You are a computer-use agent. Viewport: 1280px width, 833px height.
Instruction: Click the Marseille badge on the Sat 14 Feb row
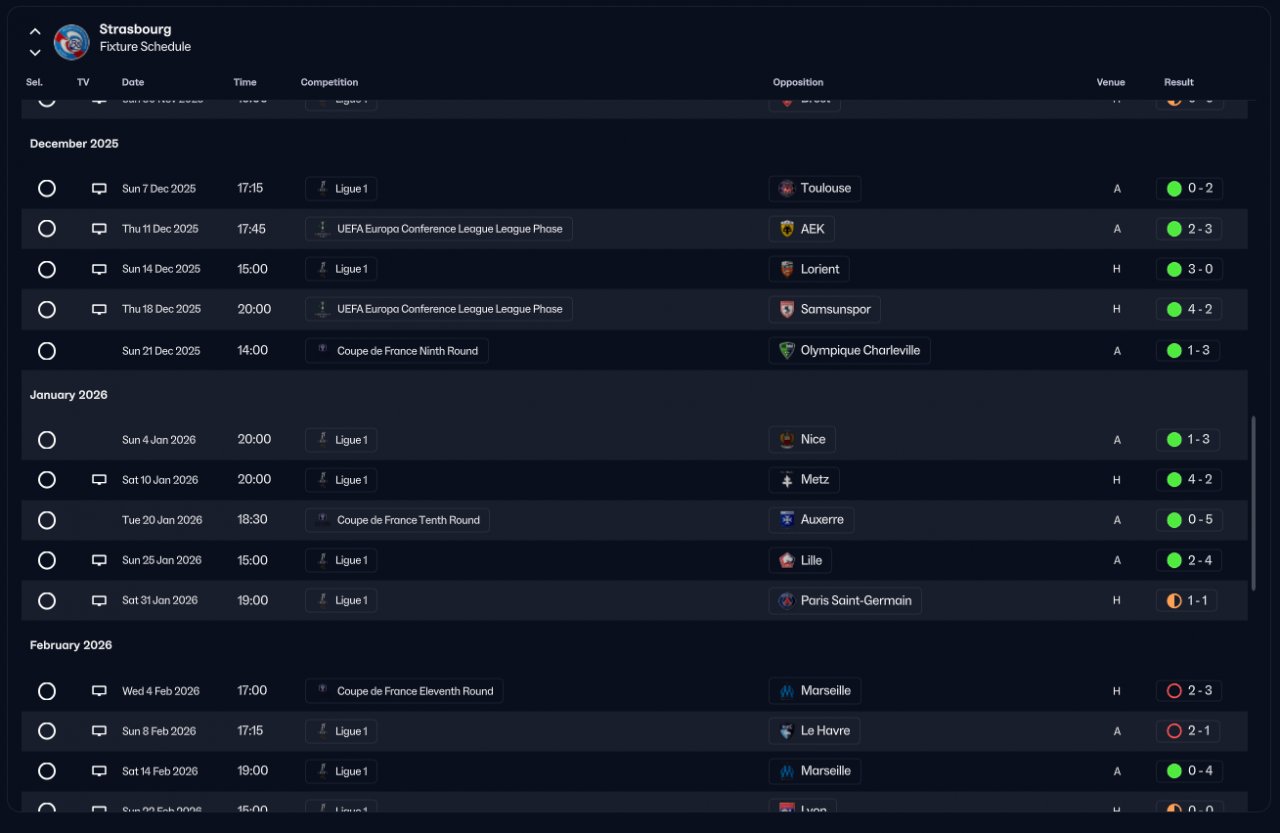point(787,772)
